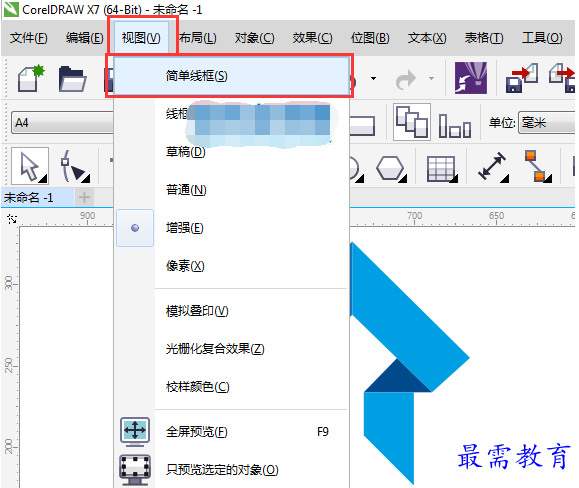Viewport: 579px width, 488px height.
Task: Select the checked 增强(E) view mode
Action: (x=232, y=228)
